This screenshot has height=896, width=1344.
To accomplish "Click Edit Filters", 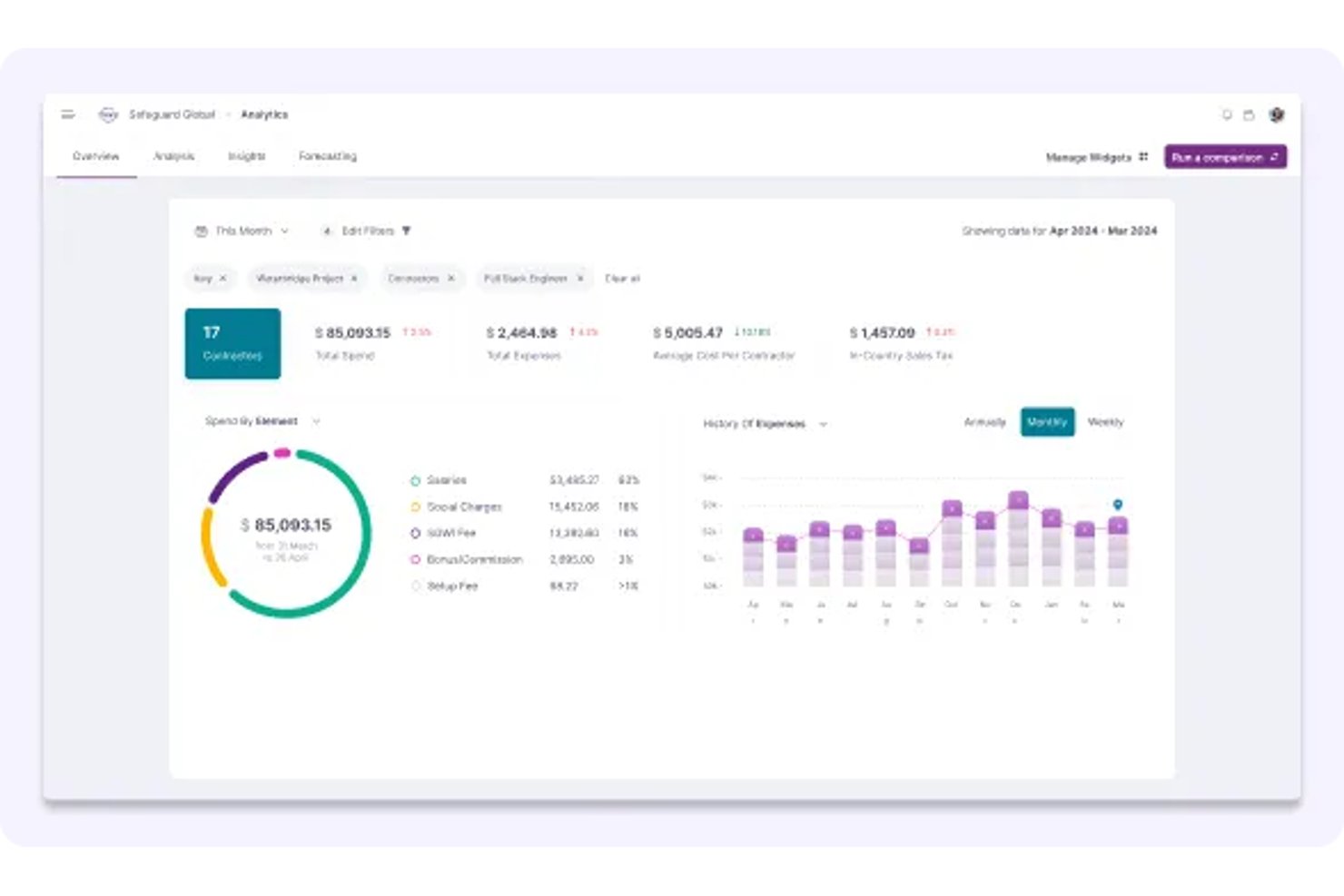I will coord(367,231).
